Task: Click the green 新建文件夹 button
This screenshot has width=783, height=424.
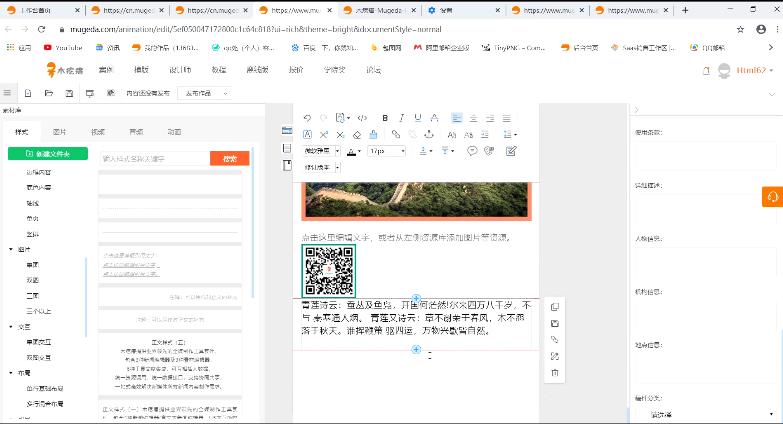Action: (47, 153)
